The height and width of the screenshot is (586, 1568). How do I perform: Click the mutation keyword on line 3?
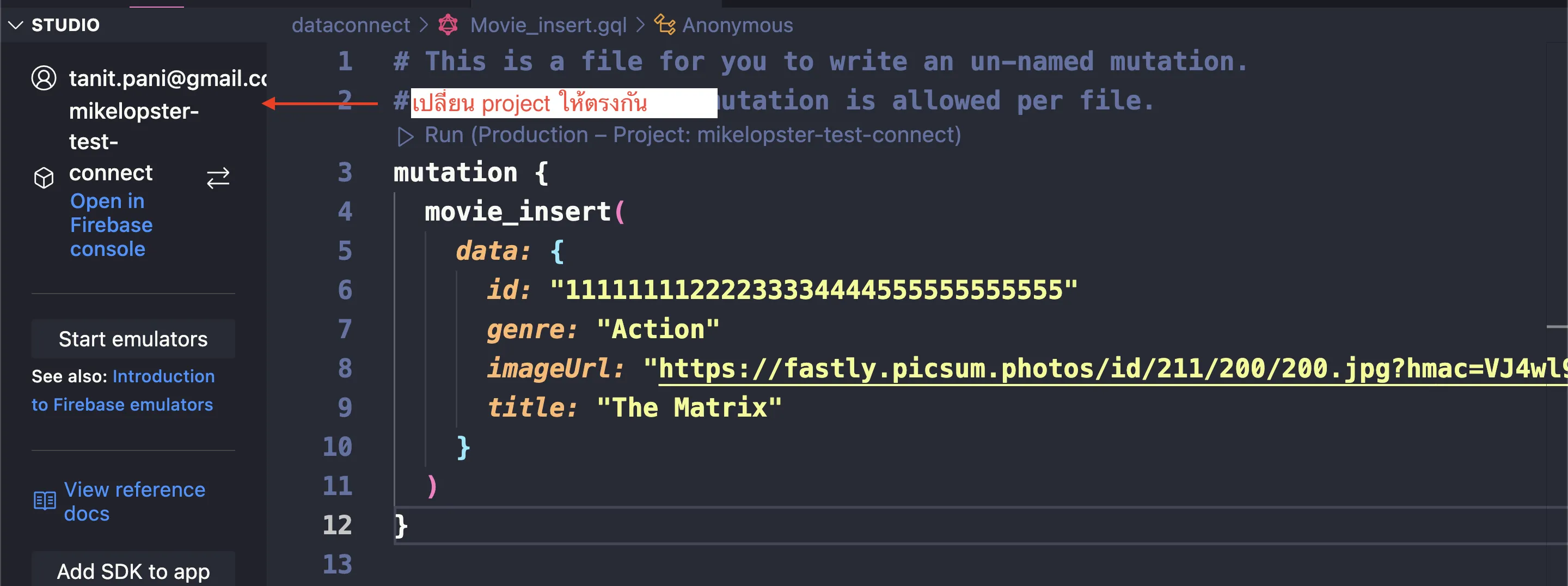[455, 173]
